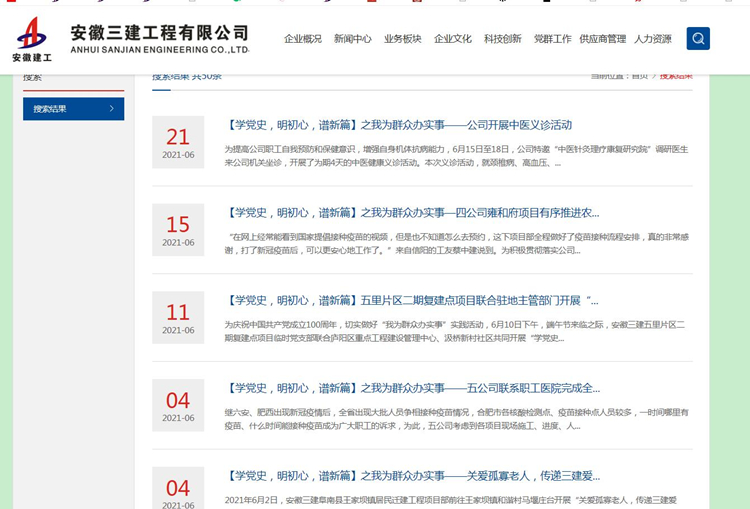Open the 新闻中心 menu

(352, 39)
